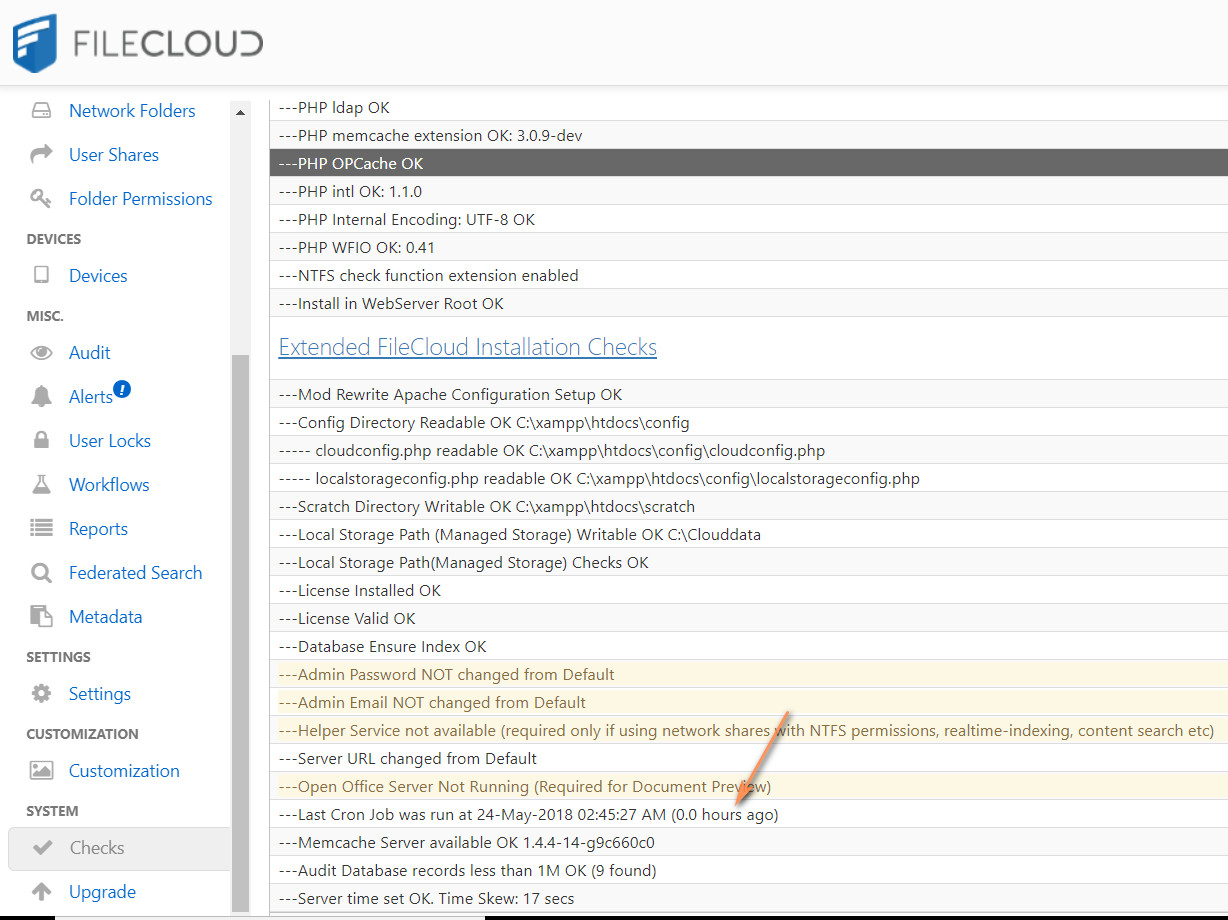Screen dimensions: 1228x920
Task: Open the Customization section
Action: click(x=124, y=771)
